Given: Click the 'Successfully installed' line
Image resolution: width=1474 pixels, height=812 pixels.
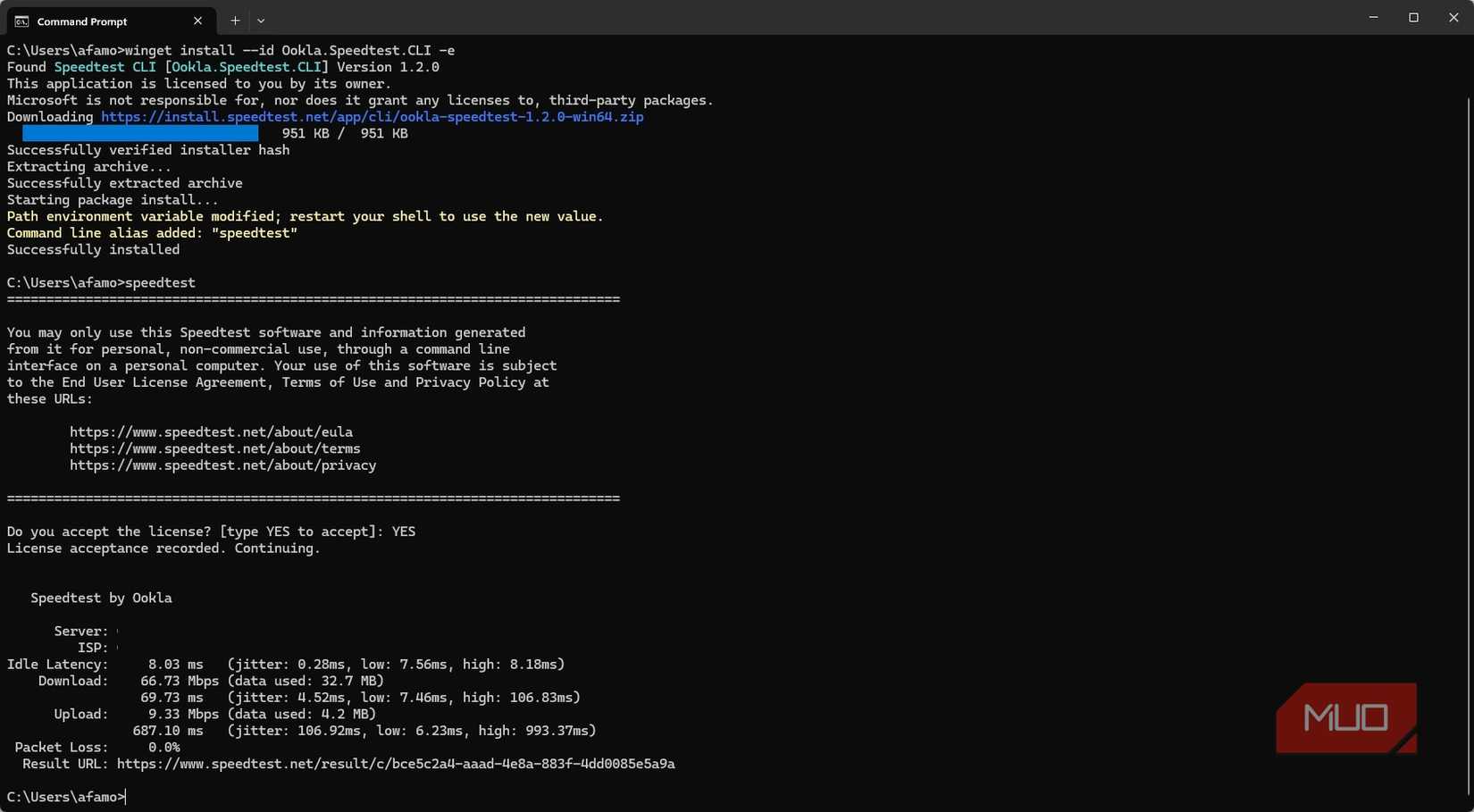Looking at the screenshot, I should [93, 250].
